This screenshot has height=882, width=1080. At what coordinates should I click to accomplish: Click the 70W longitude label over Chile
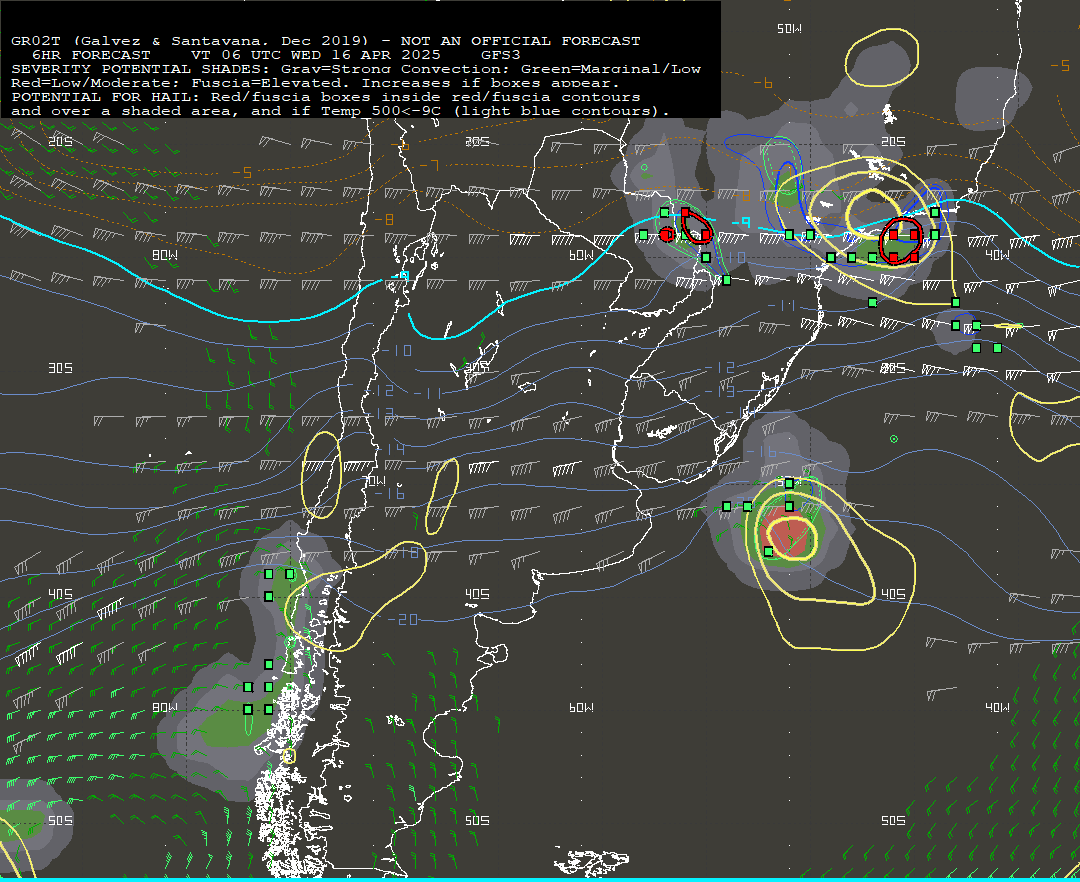click(374, 480)
